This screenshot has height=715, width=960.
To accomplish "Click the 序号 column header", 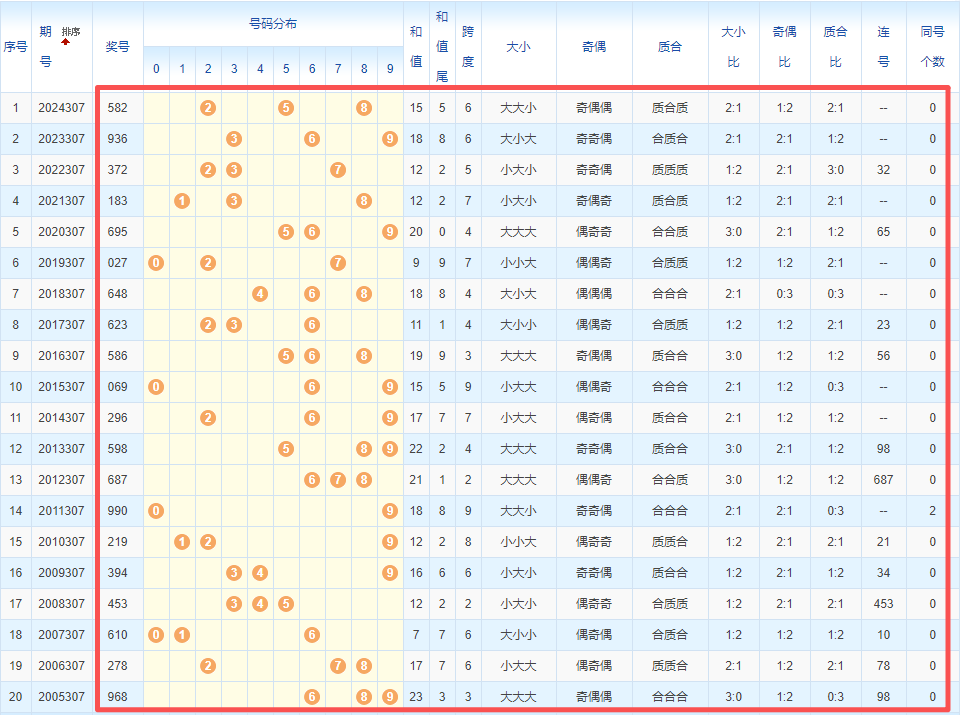I will (15, 47).
